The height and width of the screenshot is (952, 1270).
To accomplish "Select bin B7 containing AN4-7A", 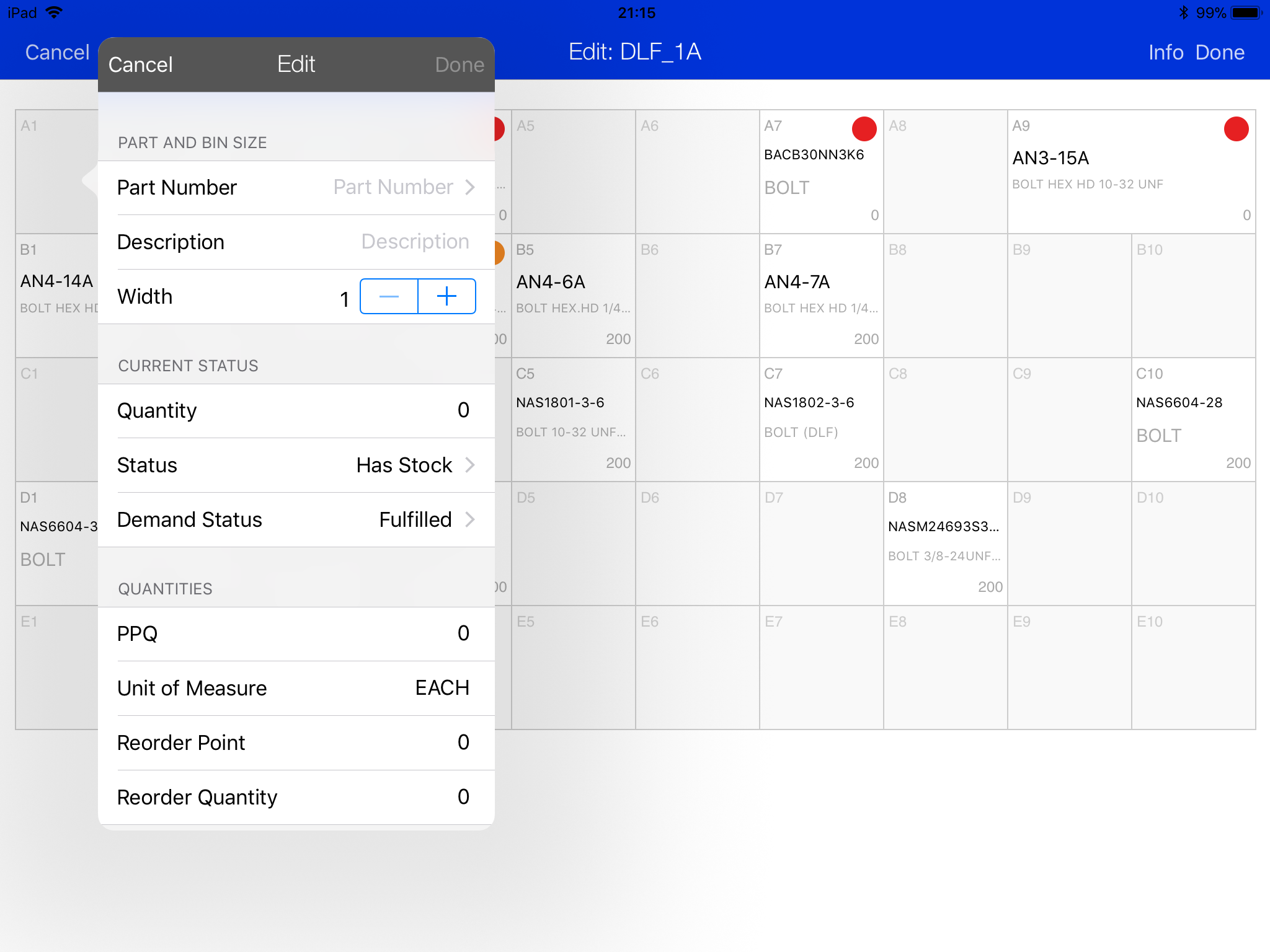I will pyautogui.click(x=821, y=296).
